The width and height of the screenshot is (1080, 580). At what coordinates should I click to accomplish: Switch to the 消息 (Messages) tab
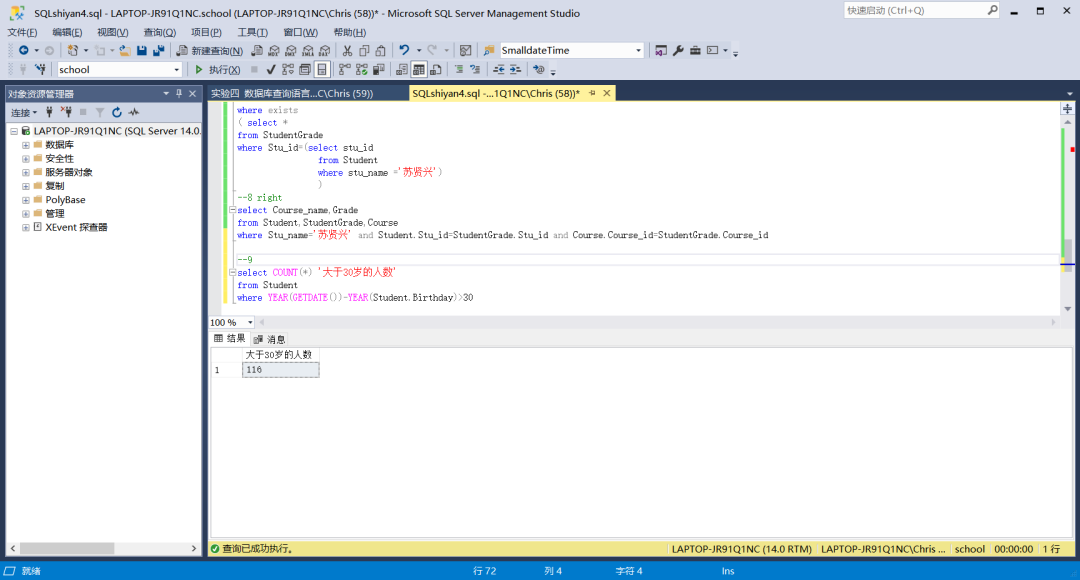click(x=269, y=339)
